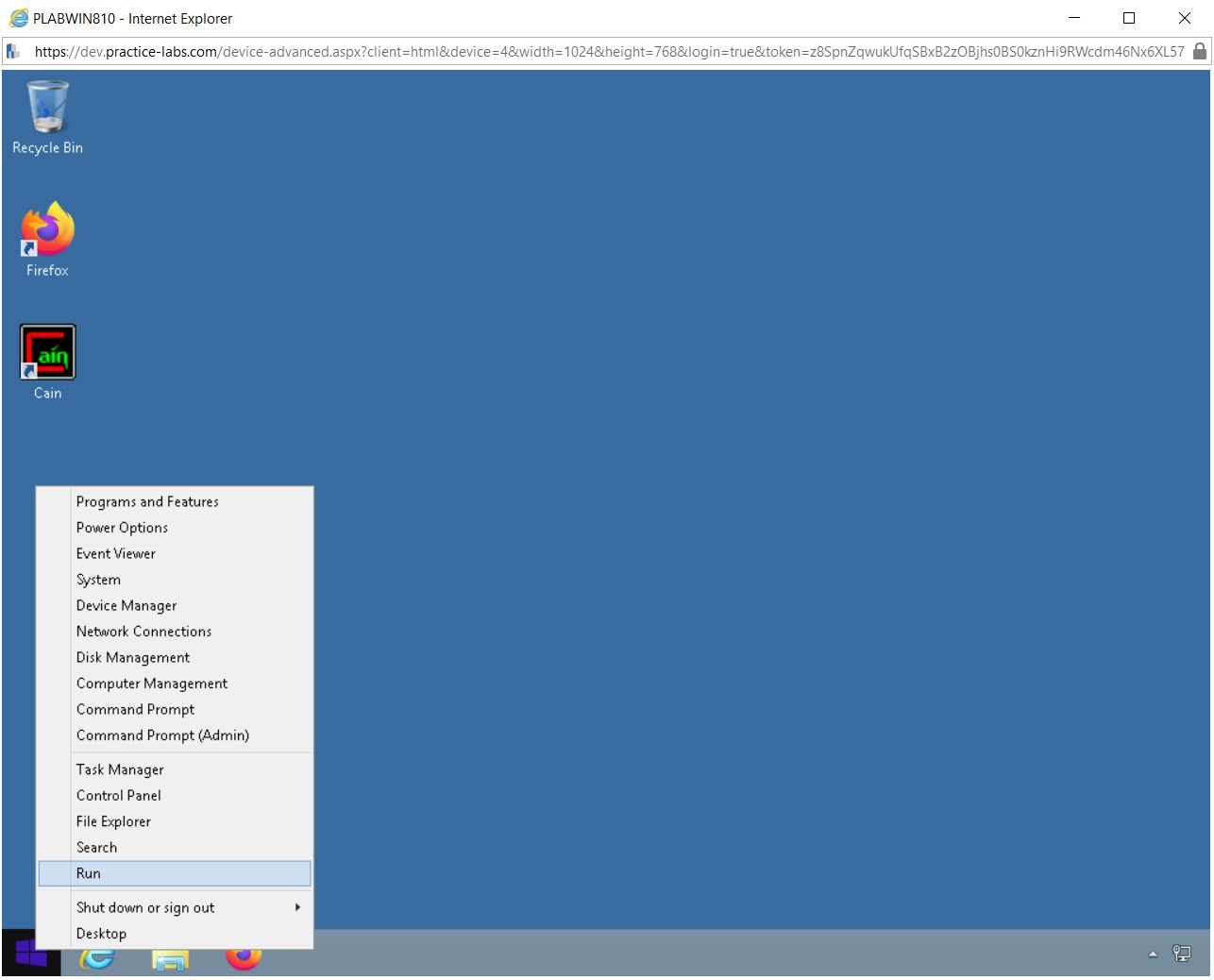The image size is (1214, 980).
Task: Open Device Manager from the menu
Action: point(126,605)
